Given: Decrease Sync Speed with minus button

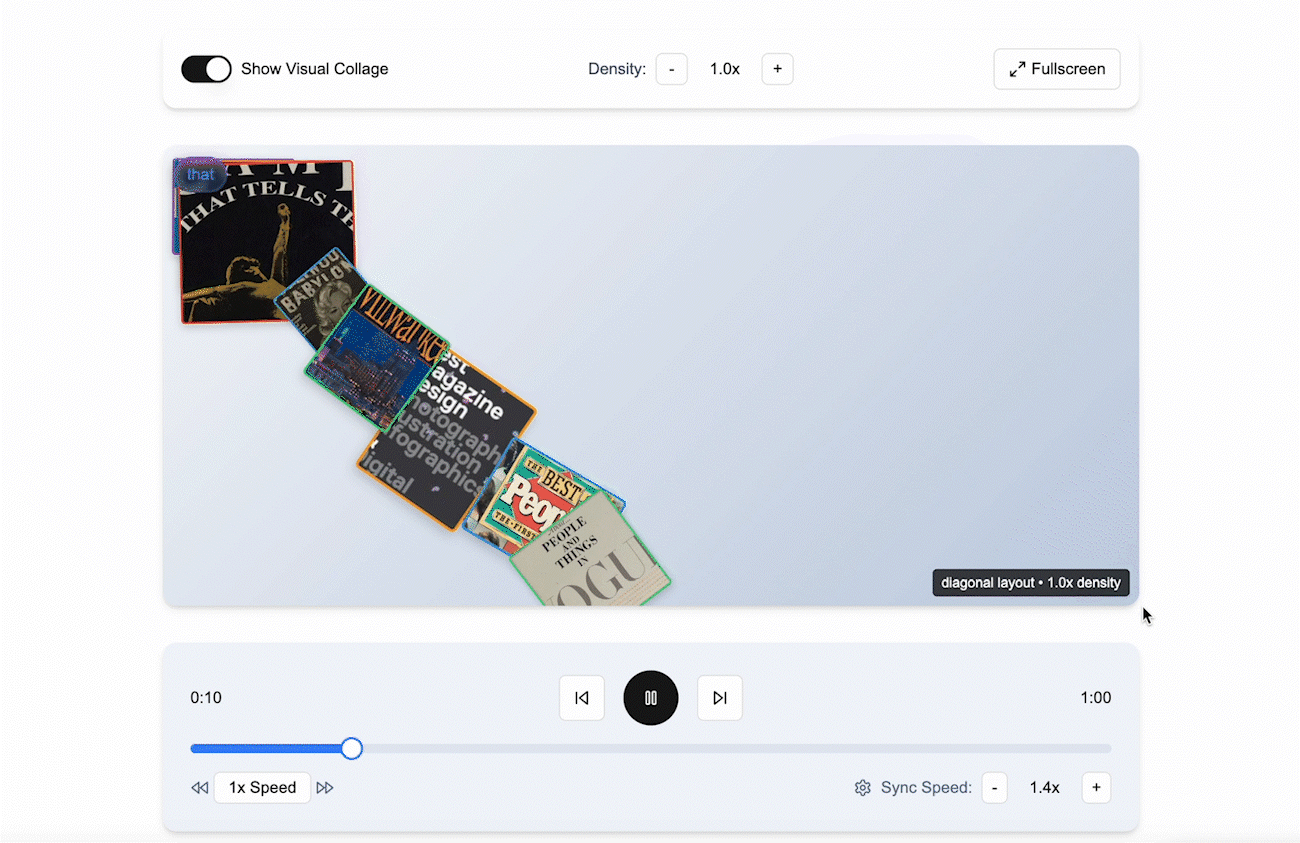Looking at the screenshot, I should 994,788.
